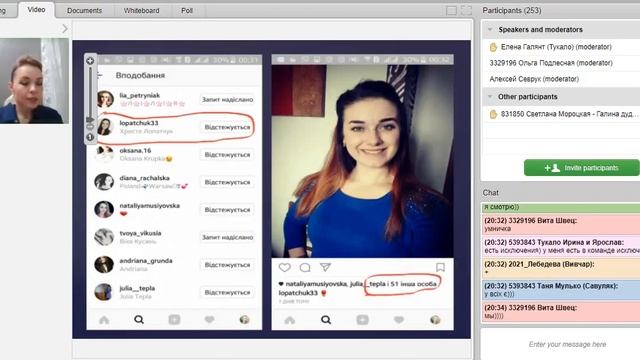Click raised hand icon beside 831850 Светлана
The image size is (640, 360).
tap(493, 114)
